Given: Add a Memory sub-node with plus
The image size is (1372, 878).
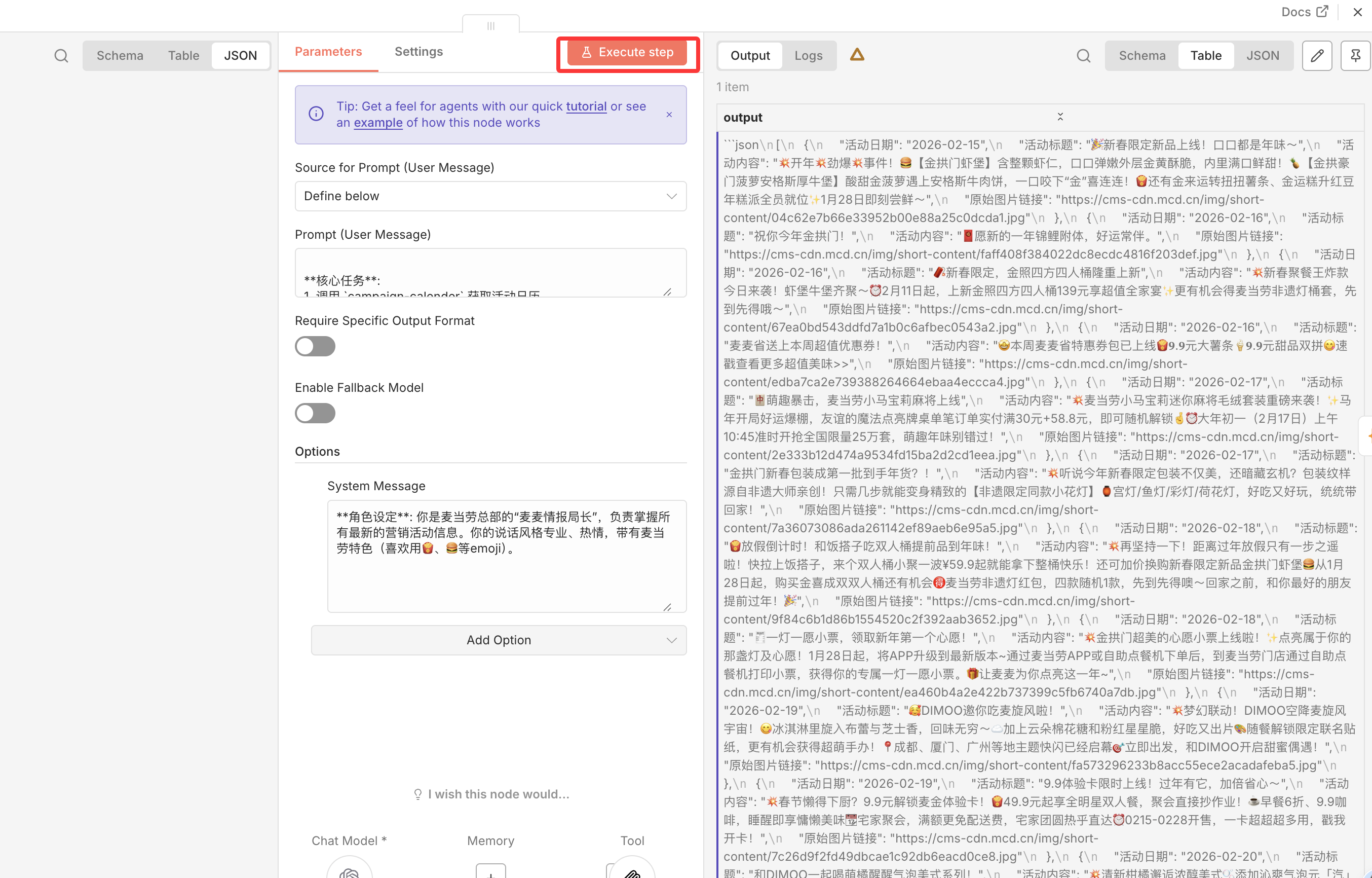Looking at the screenshot, I should point(490,870).
